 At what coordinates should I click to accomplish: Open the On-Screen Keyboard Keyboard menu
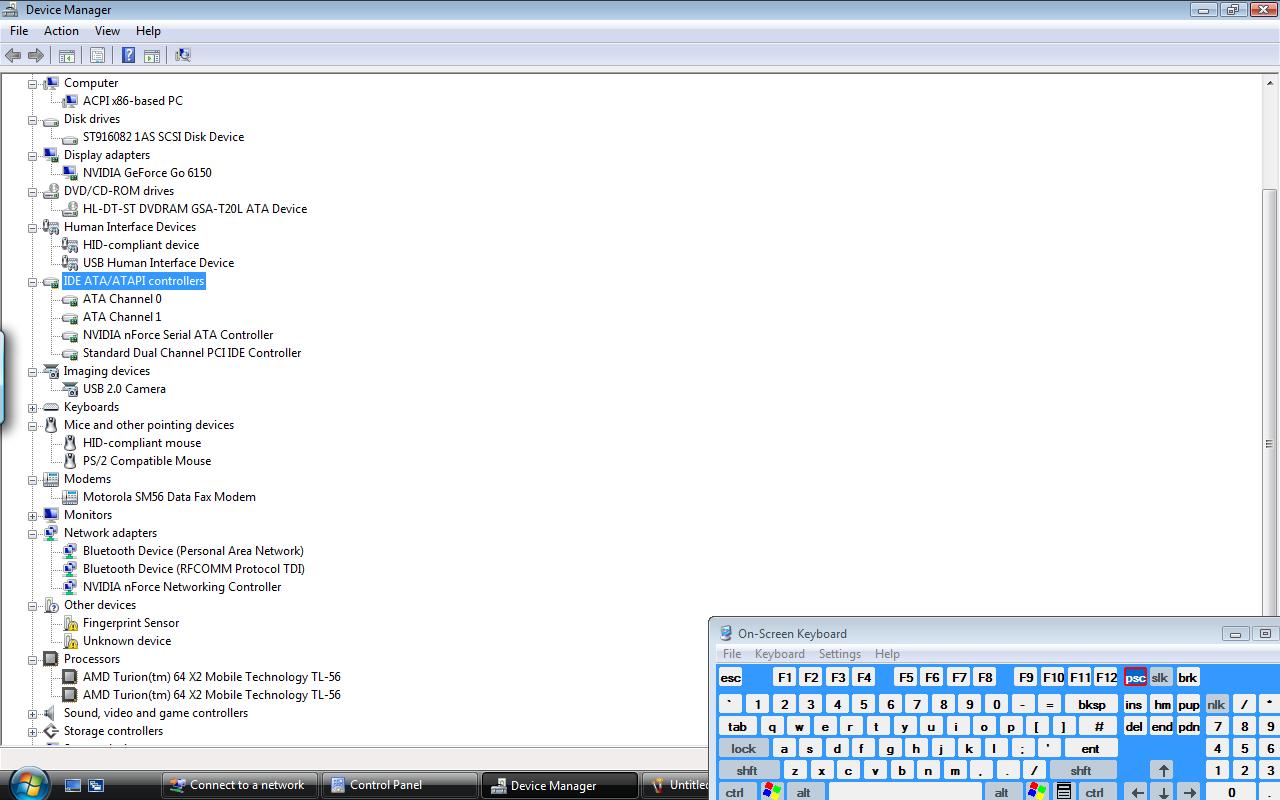click(x=780, y=654)
